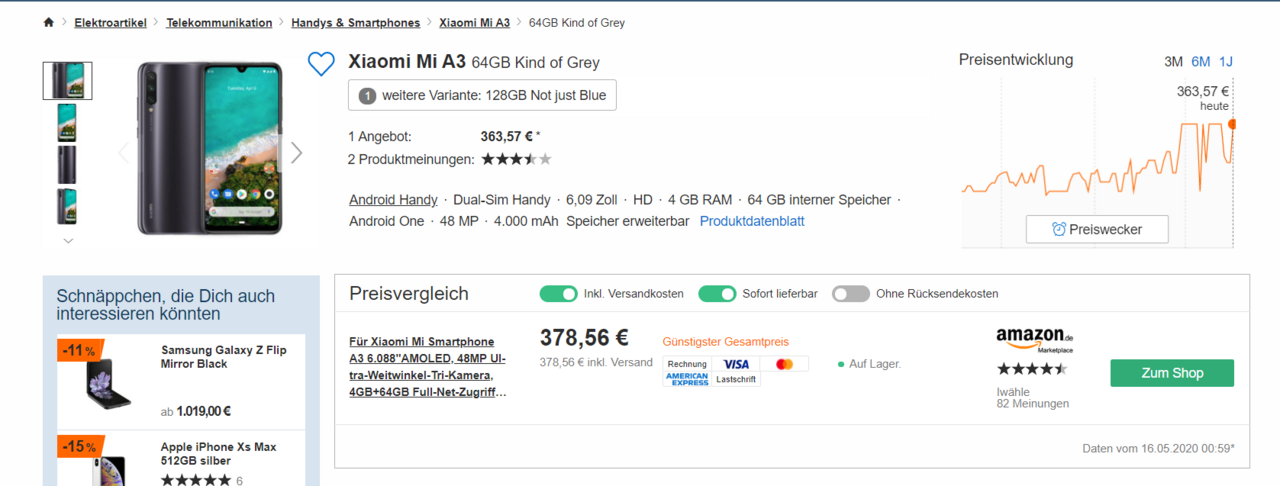Open Apple iPhone Xs Max 512GB silber deal
Screen dimensions: 1280x486
click(219, 454)
